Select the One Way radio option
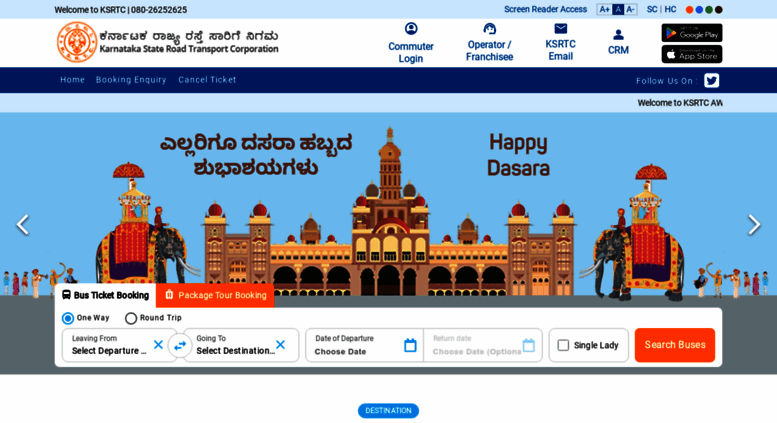Screen dimensions: 777x423 [68, 318]
